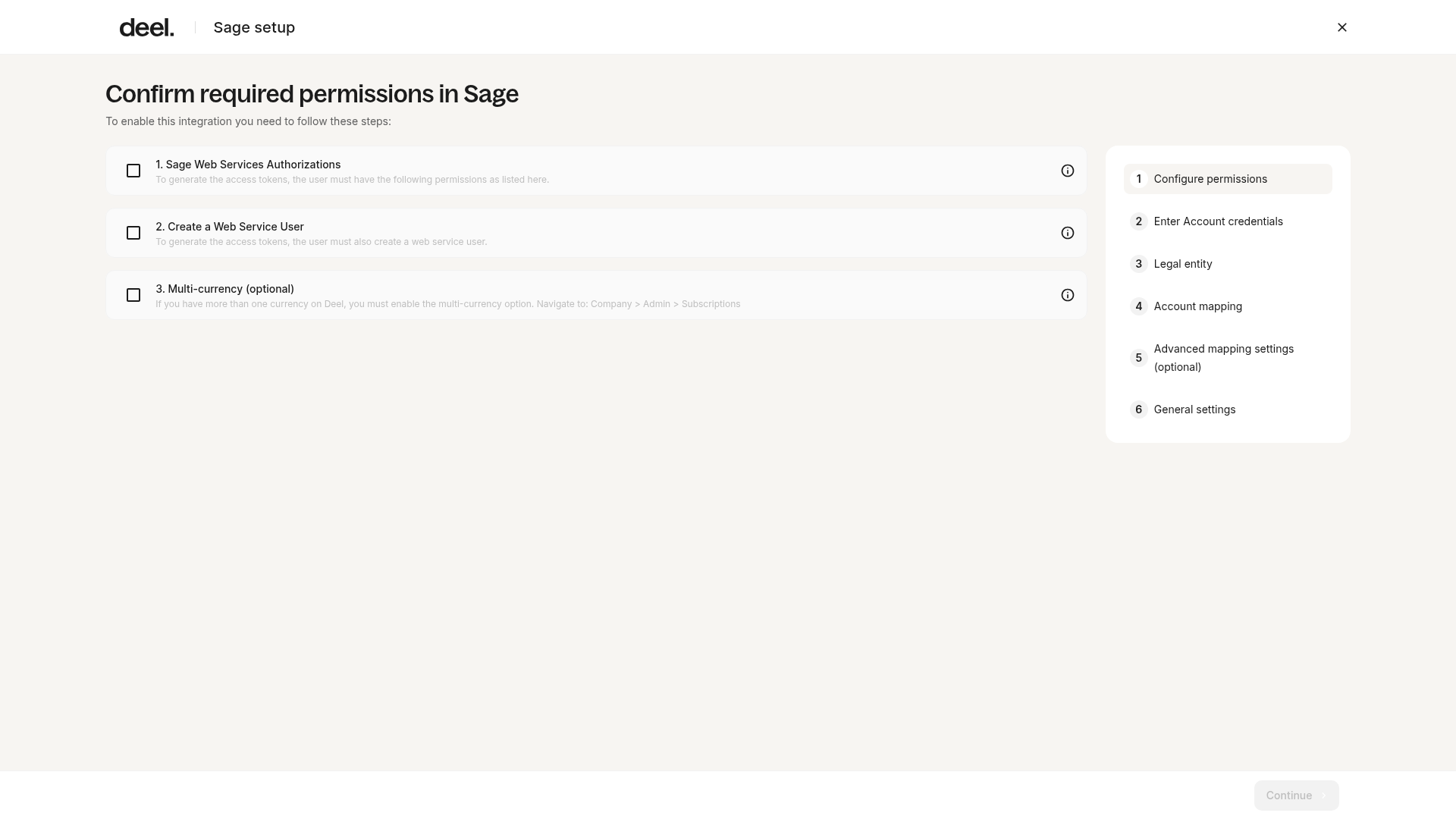This screenshot has height=819, width=1456.
Task: Open info for Multi-currency (optional)
Action: tap(1067, 295)
